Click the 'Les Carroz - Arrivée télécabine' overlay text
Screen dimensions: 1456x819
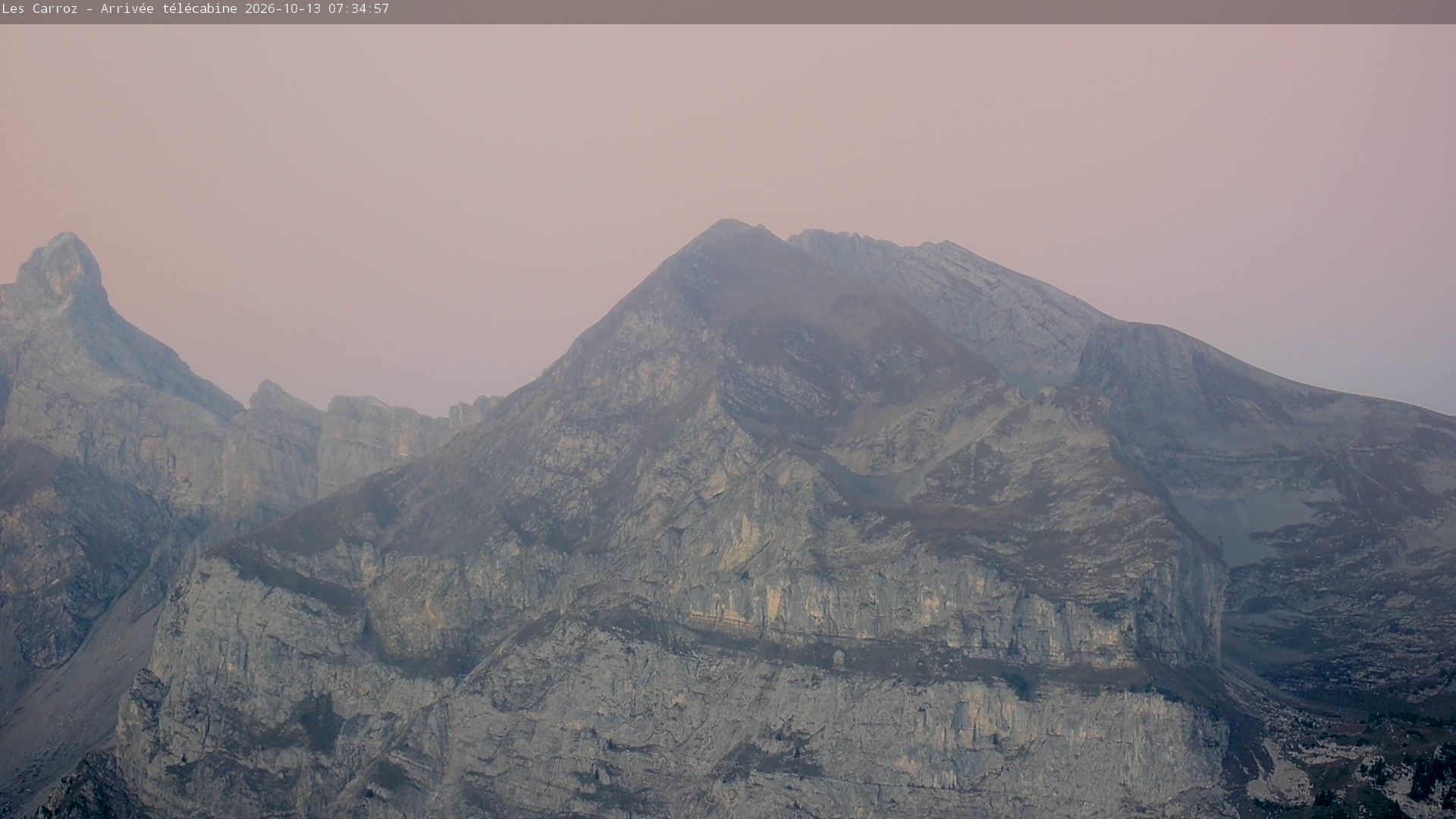120,9
